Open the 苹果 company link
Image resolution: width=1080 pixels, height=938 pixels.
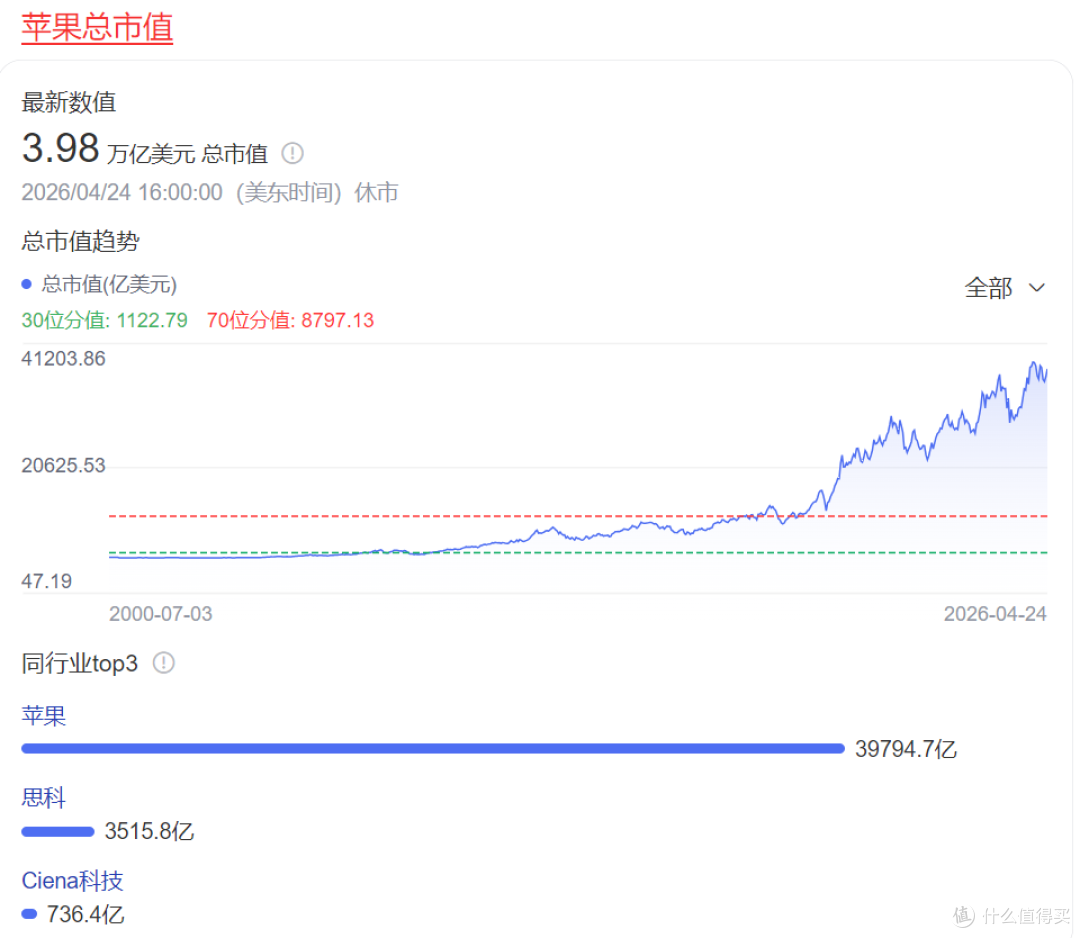(43, 716)
